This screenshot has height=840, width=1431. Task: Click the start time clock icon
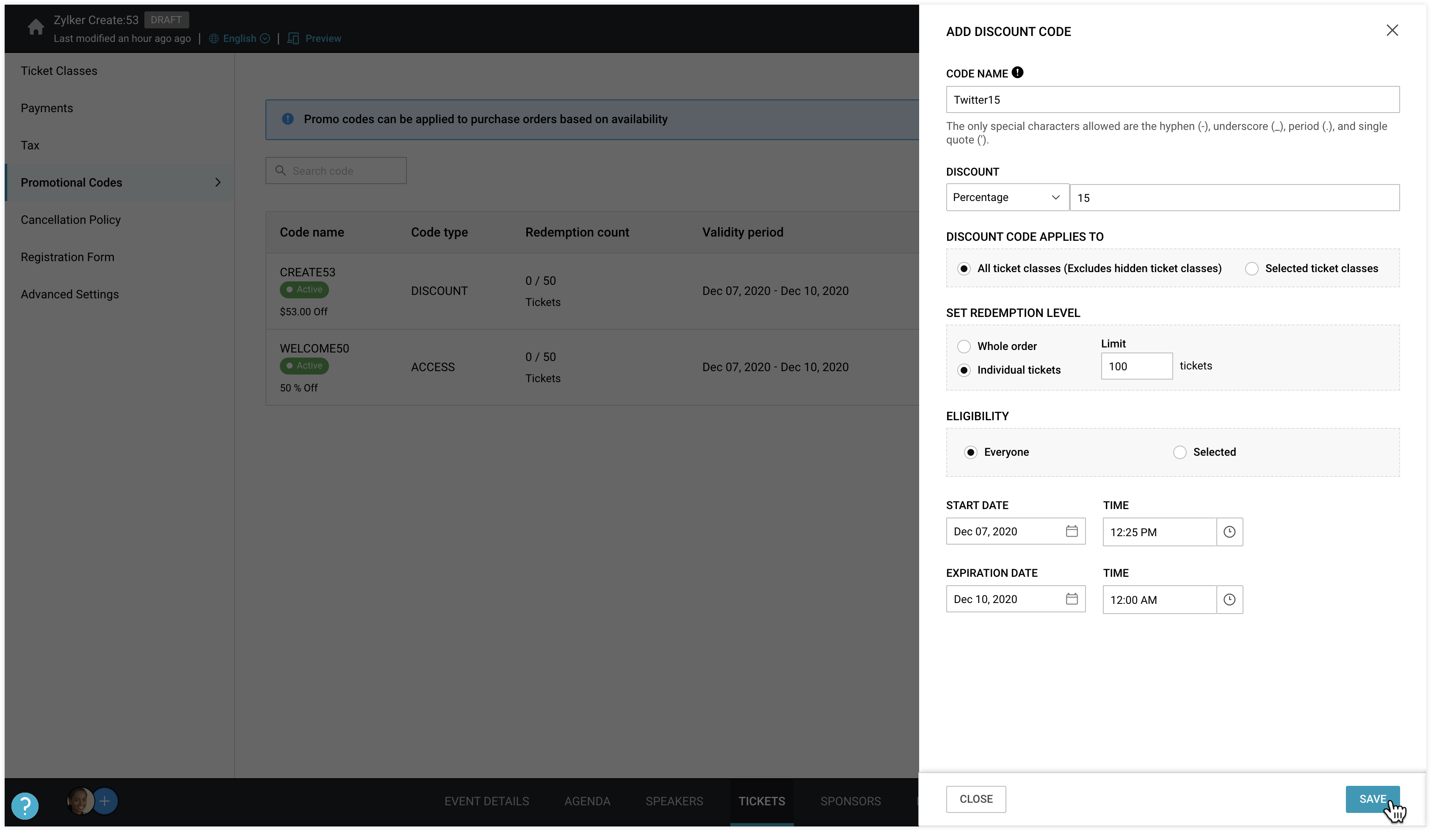click(1229, 532)
